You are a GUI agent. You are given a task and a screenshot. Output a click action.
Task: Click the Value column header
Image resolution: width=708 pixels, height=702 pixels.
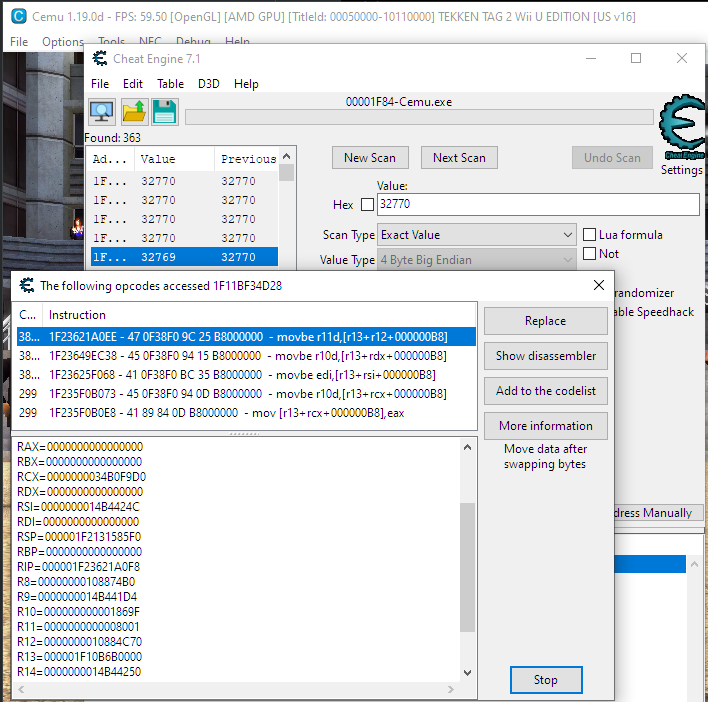[x=174, y=159]
